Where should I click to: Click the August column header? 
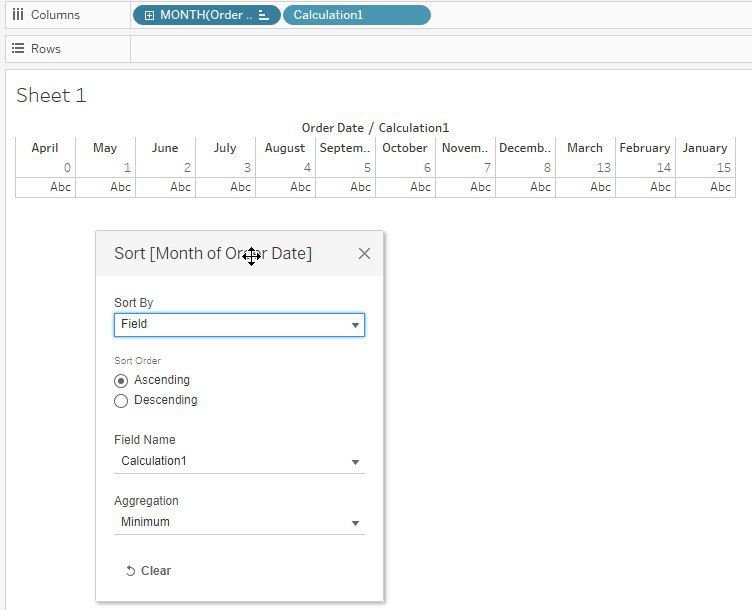point(285,148)
